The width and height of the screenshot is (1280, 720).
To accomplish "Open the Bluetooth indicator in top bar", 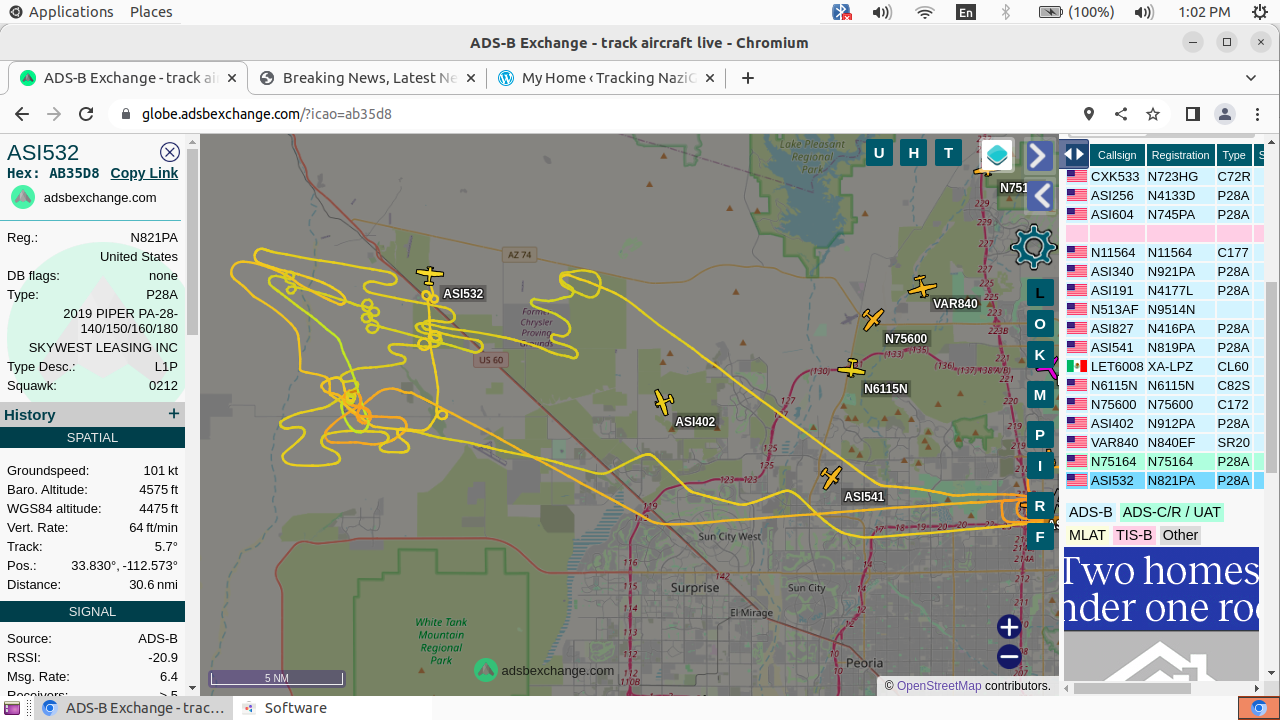I will [1006, 12].
